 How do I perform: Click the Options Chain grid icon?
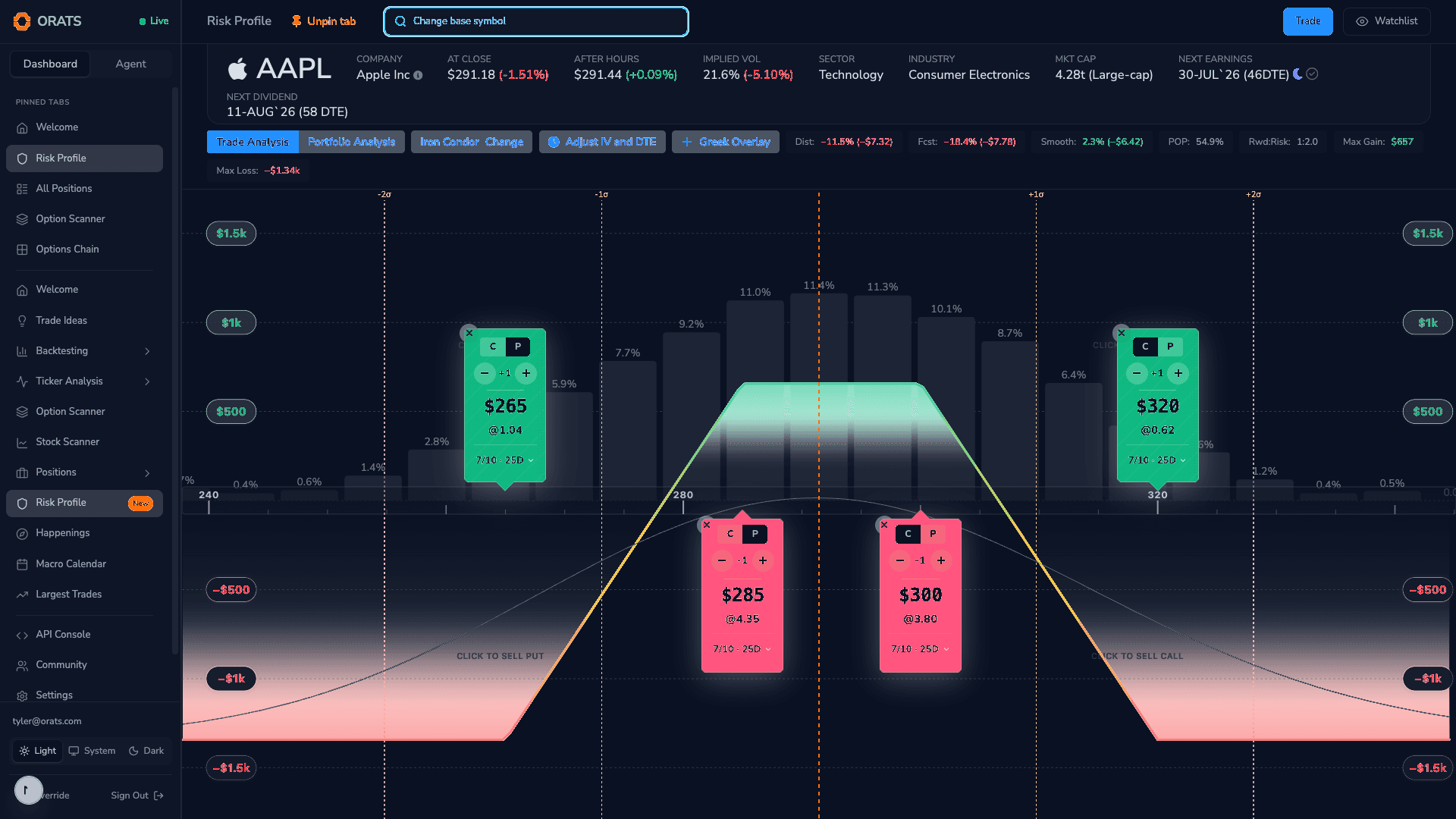[22, 249]
